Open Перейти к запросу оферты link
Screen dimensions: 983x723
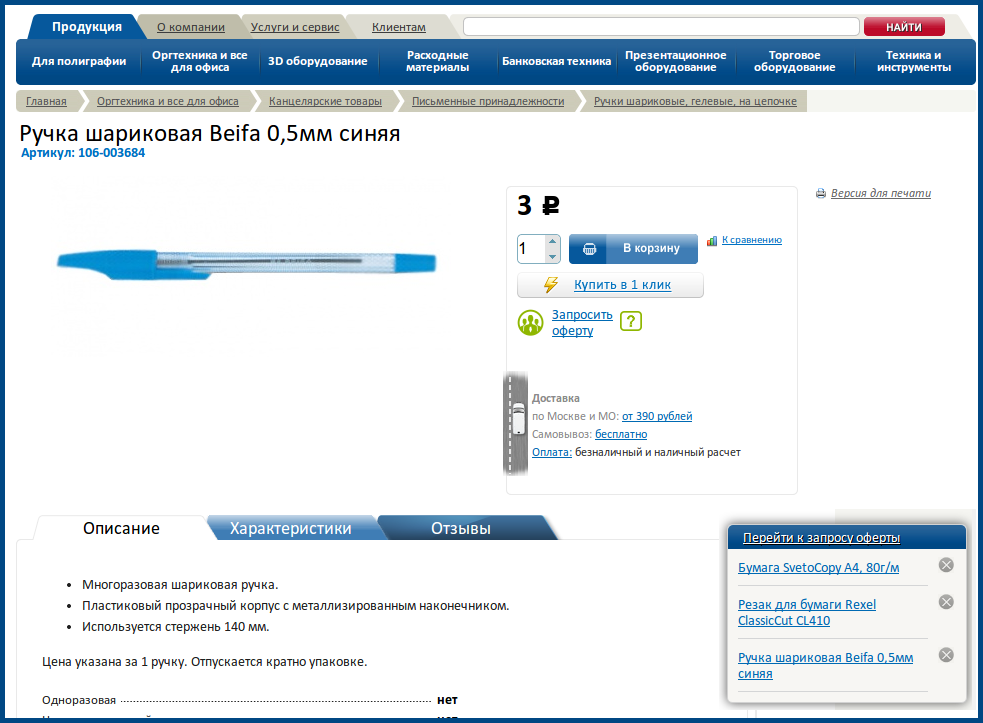click(821, 537)
